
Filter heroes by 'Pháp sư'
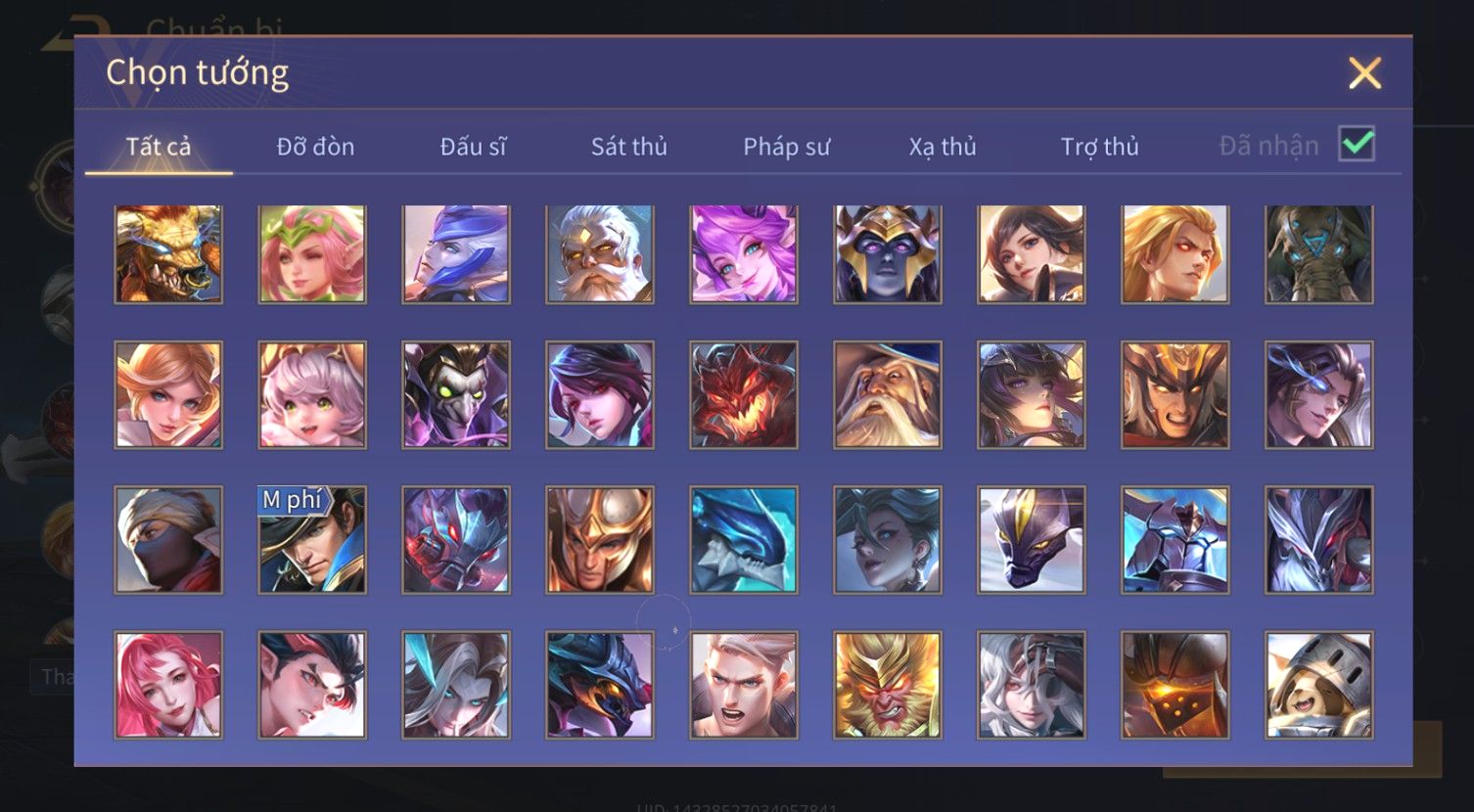pos(786,147)
